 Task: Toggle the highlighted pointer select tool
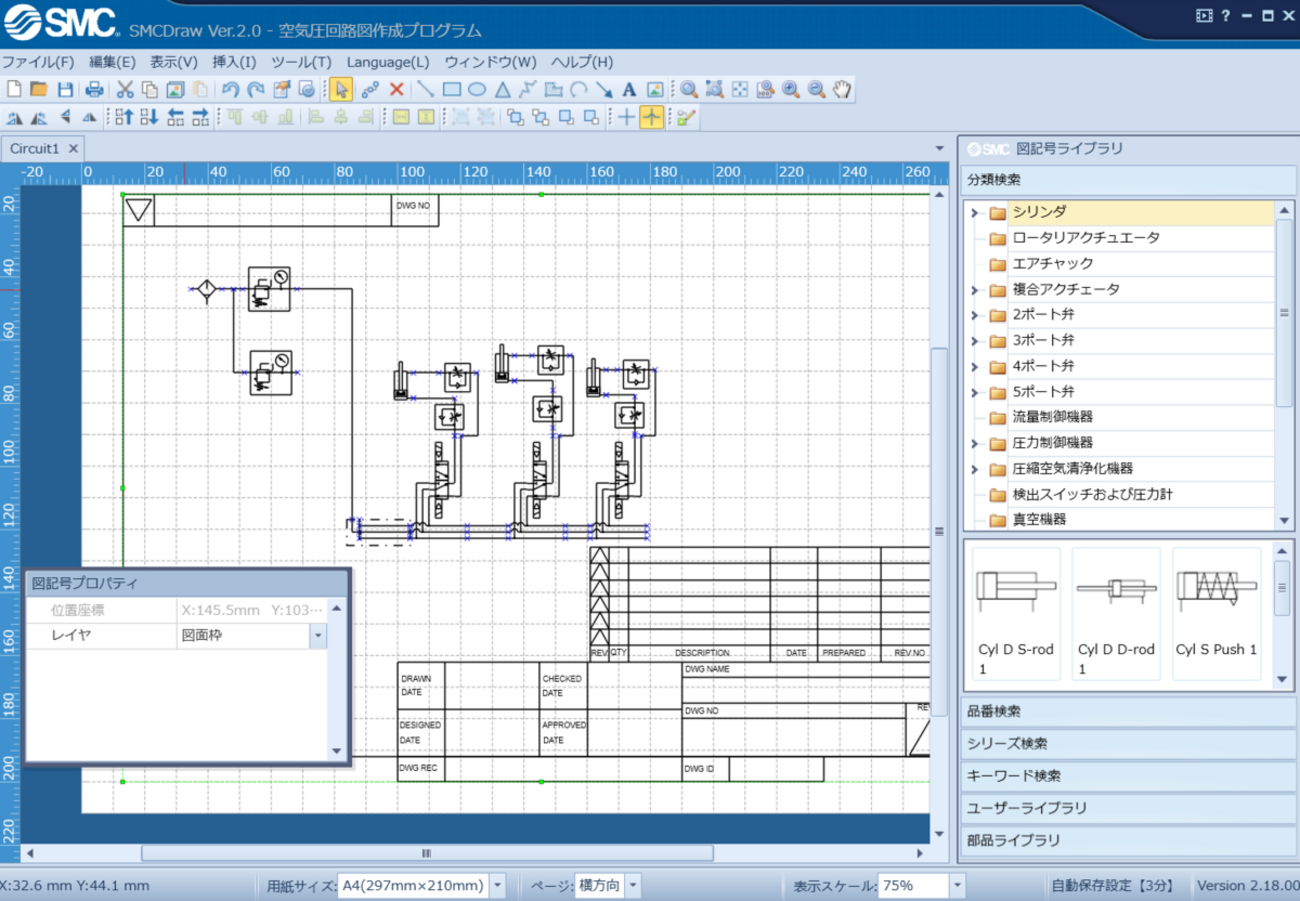tap(340, 90)
